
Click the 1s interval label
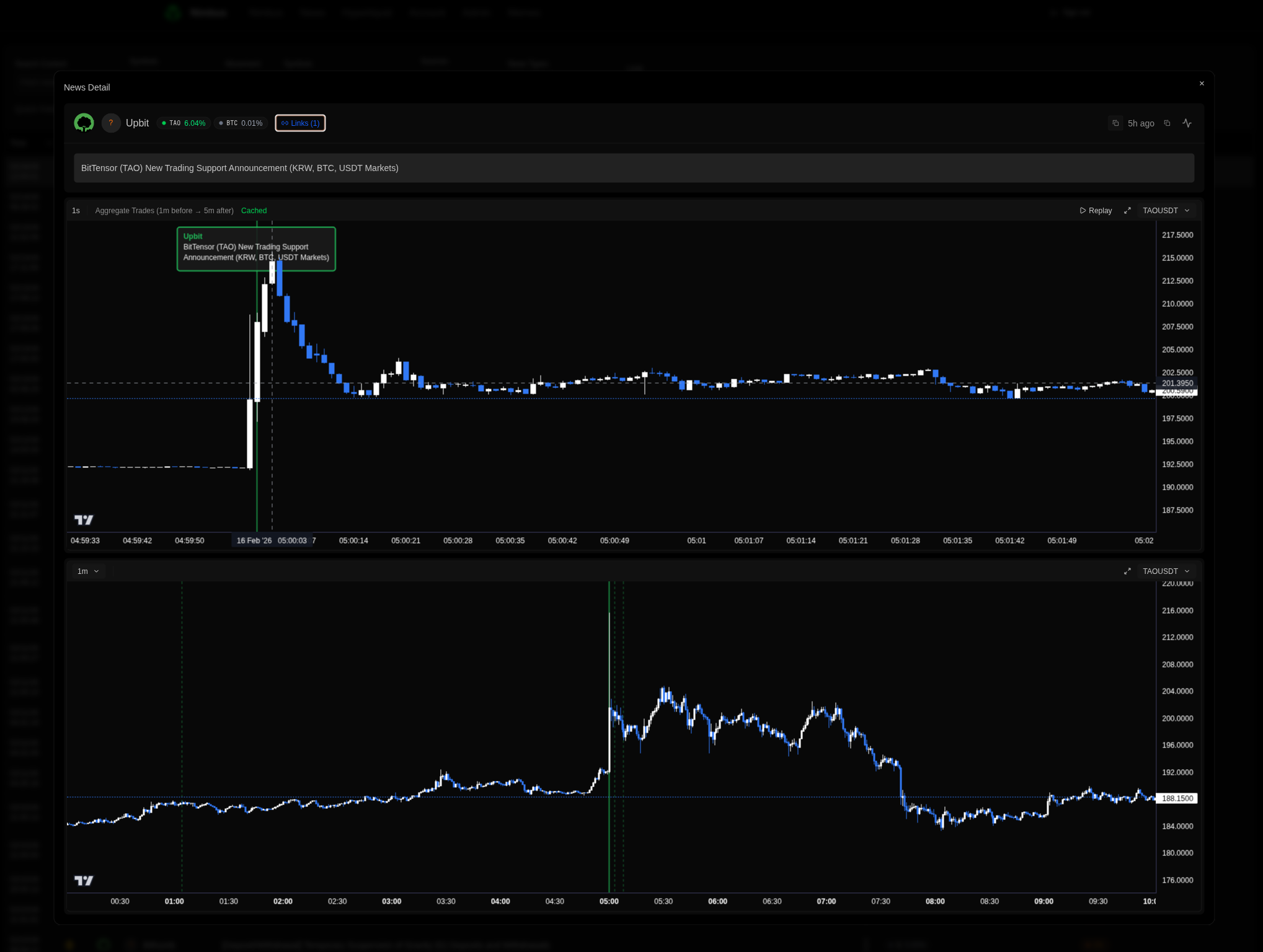click(x=76, y=211)
